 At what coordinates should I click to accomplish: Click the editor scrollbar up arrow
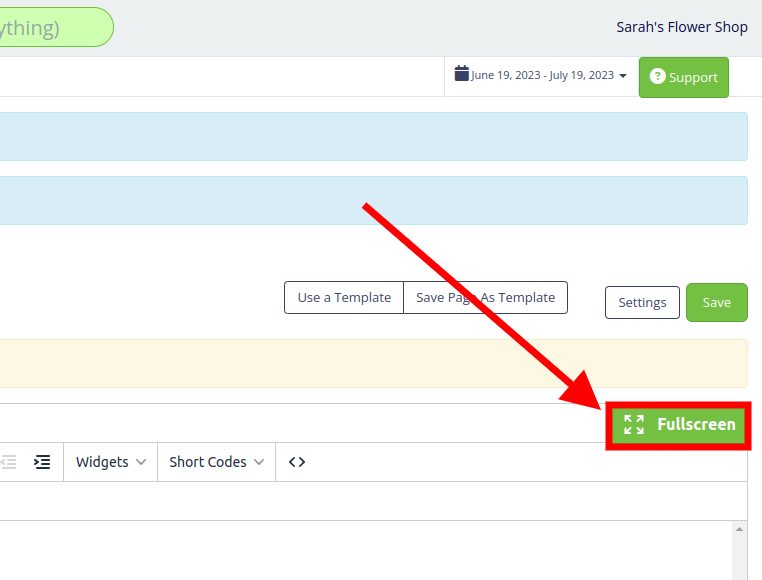739,529
